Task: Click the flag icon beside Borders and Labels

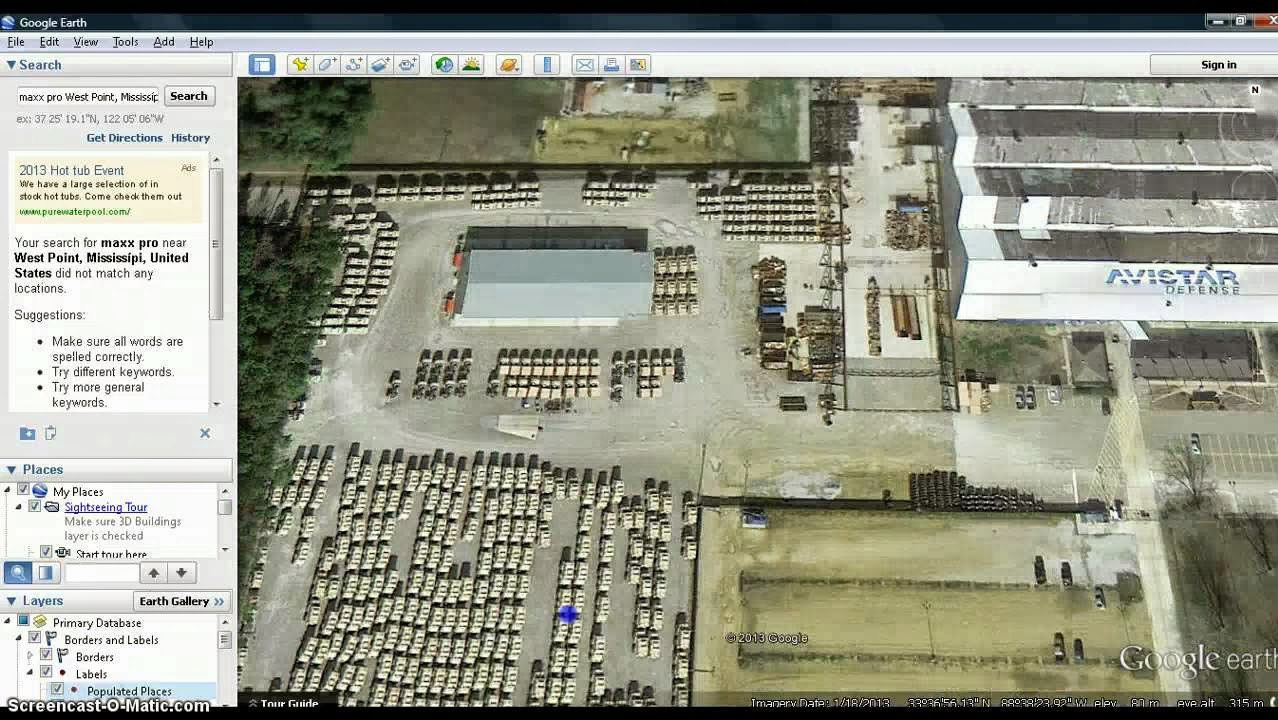Action: point(51,639)
